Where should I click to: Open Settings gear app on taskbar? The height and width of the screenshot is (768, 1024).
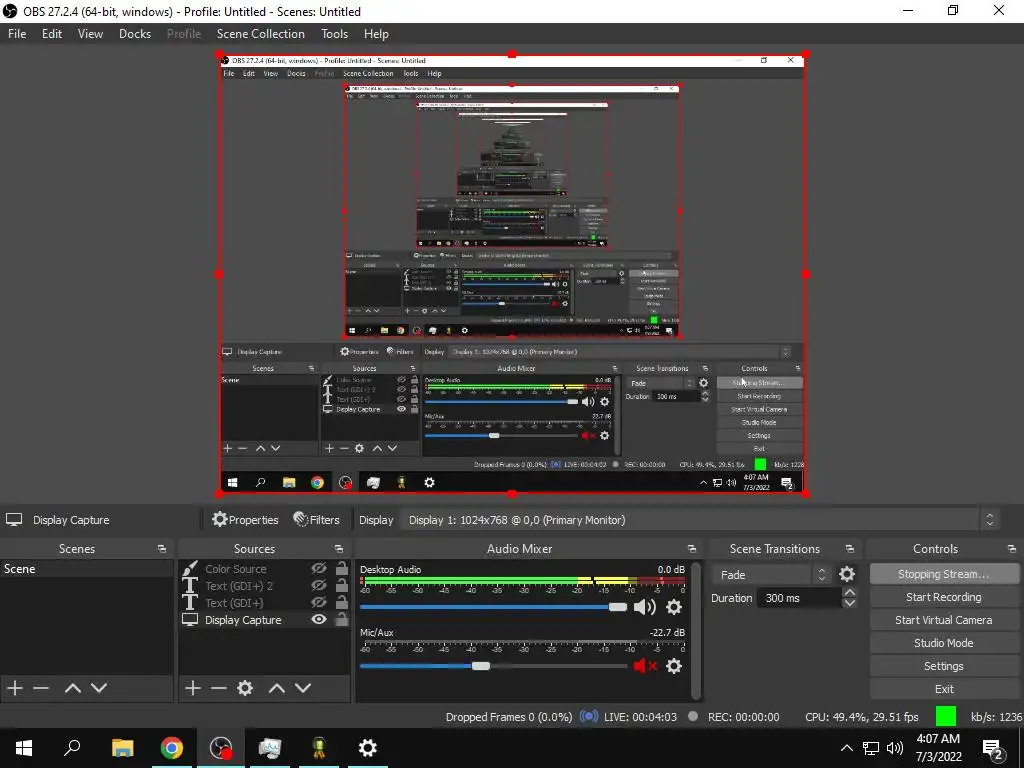368,748
